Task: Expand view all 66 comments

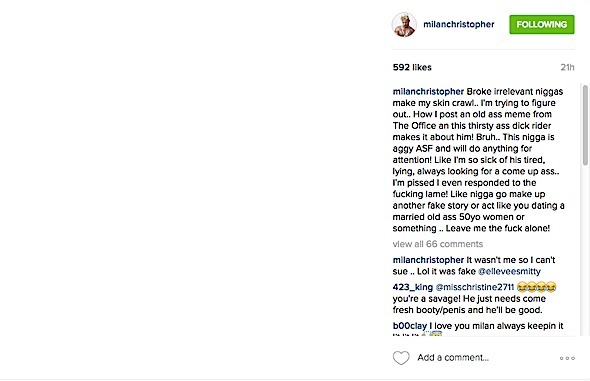Action: 438,244
